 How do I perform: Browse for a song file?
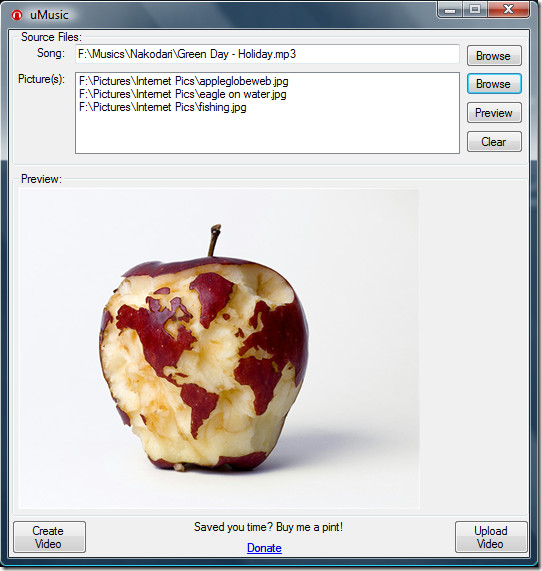[x=494, y=56]
